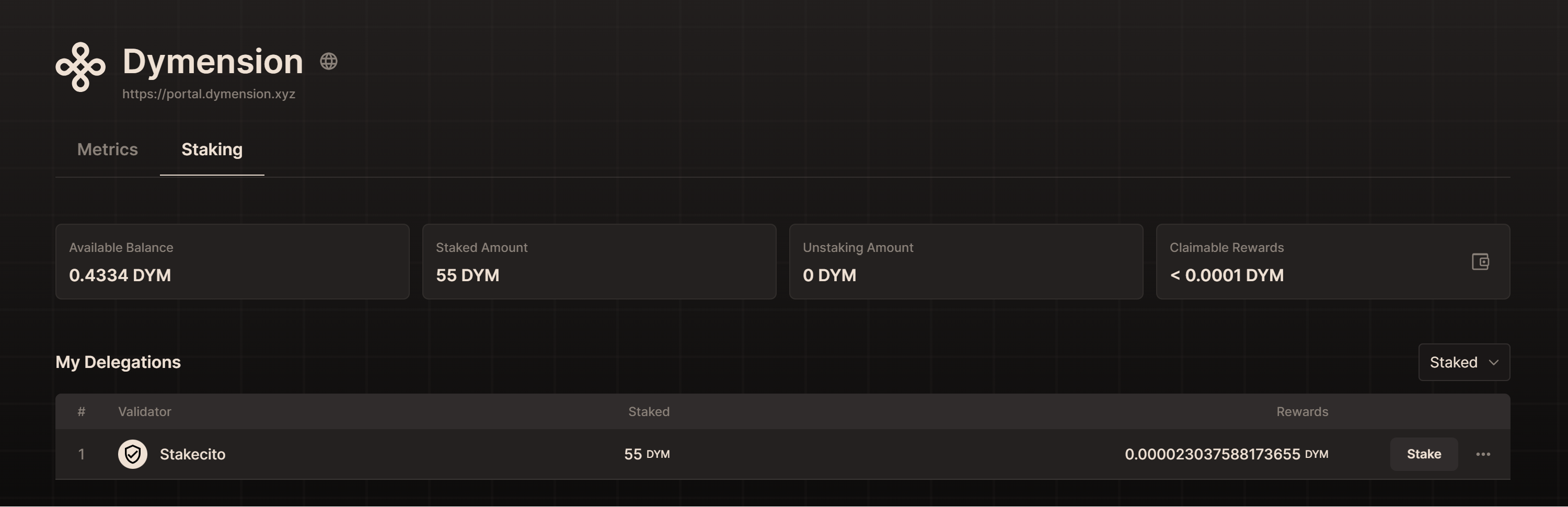Switch to the Metrics tab
The width and height of the screenshot is (1568, 507).
click(108, 149)
